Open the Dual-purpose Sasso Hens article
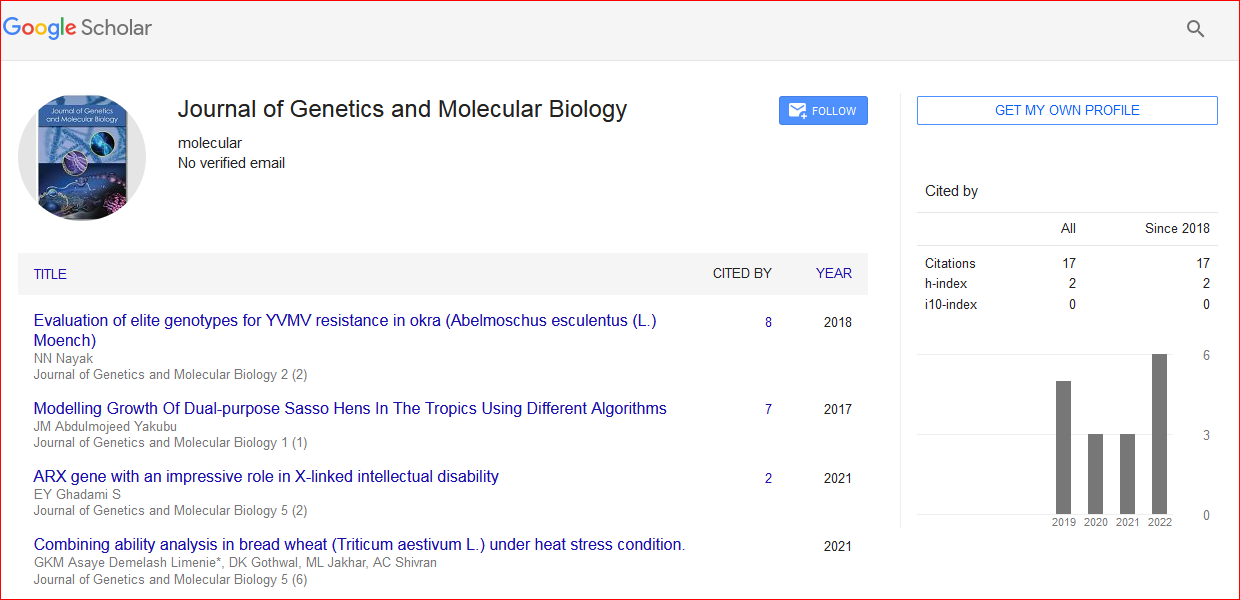The width and height of the screenshot is (1240, 600). [350, 408]
